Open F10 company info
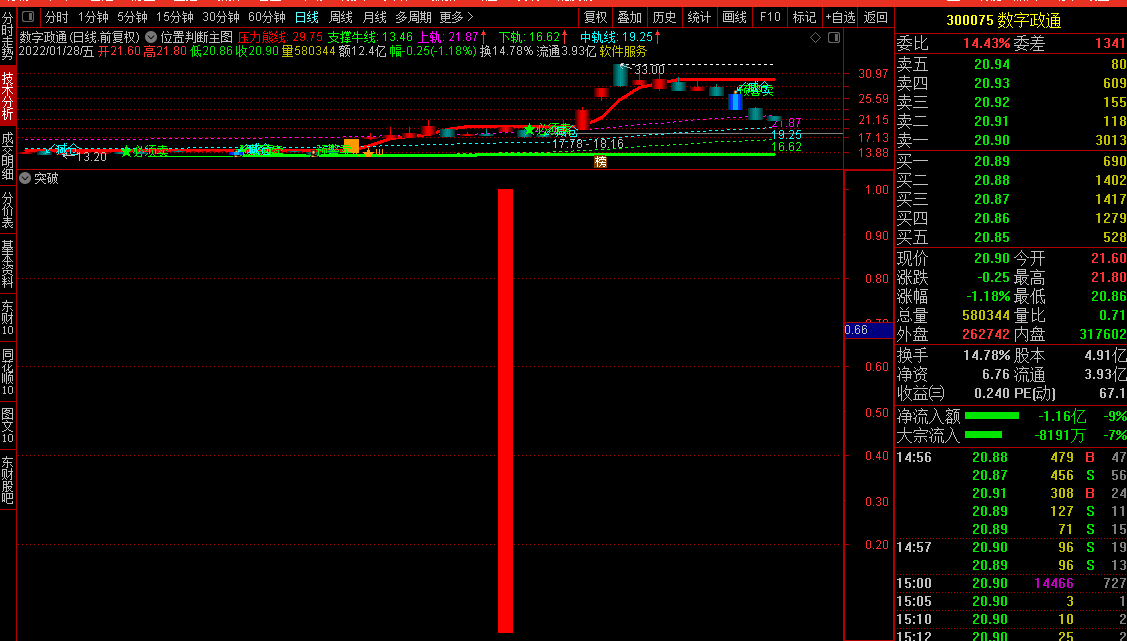 pos(770,17)
